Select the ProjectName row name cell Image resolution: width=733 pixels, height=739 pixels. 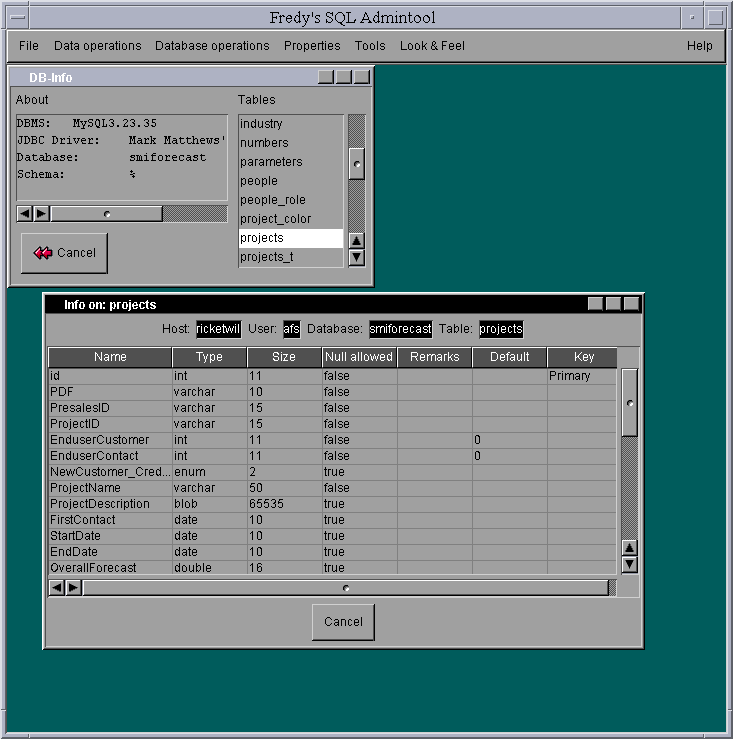pos(110,488)
